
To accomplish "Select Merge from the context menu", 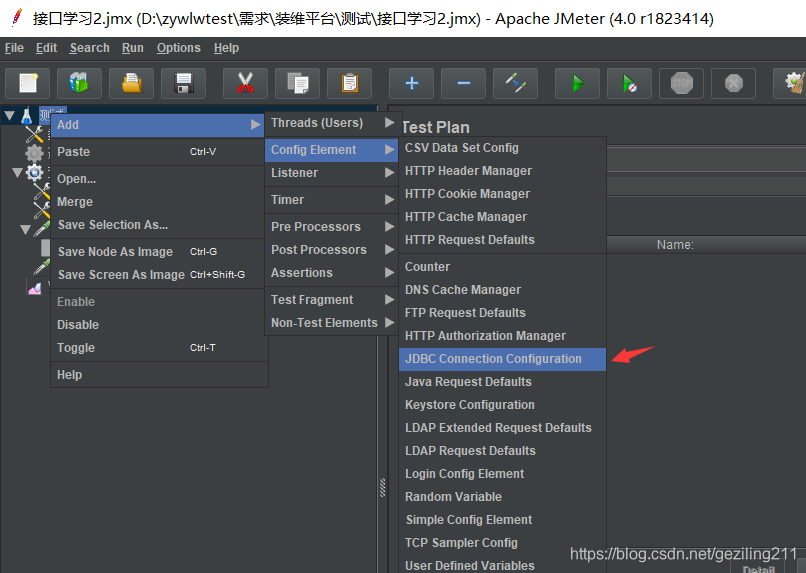I will 158,201.
